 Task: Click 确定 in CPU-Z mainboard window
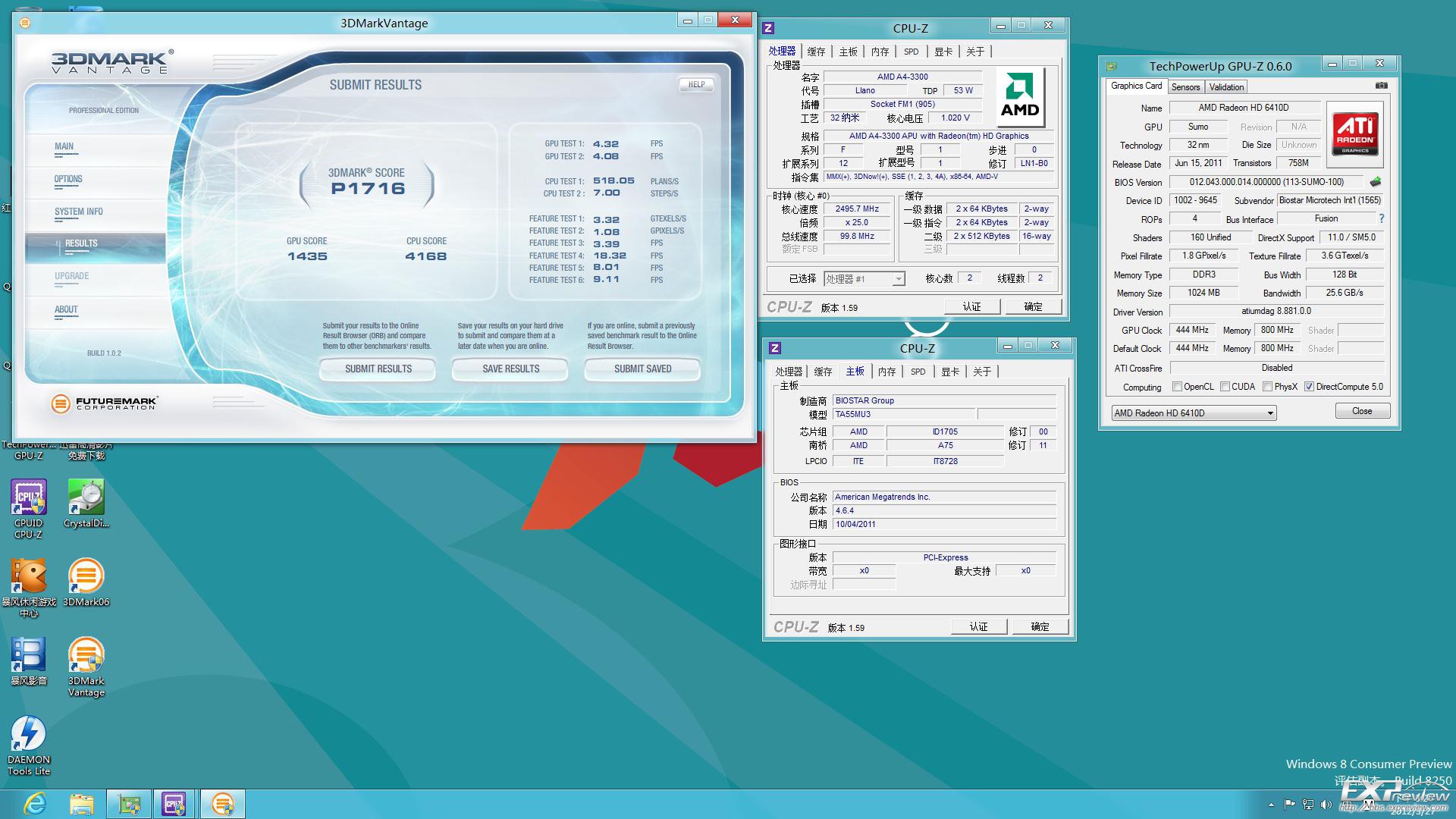(1040, 627)
